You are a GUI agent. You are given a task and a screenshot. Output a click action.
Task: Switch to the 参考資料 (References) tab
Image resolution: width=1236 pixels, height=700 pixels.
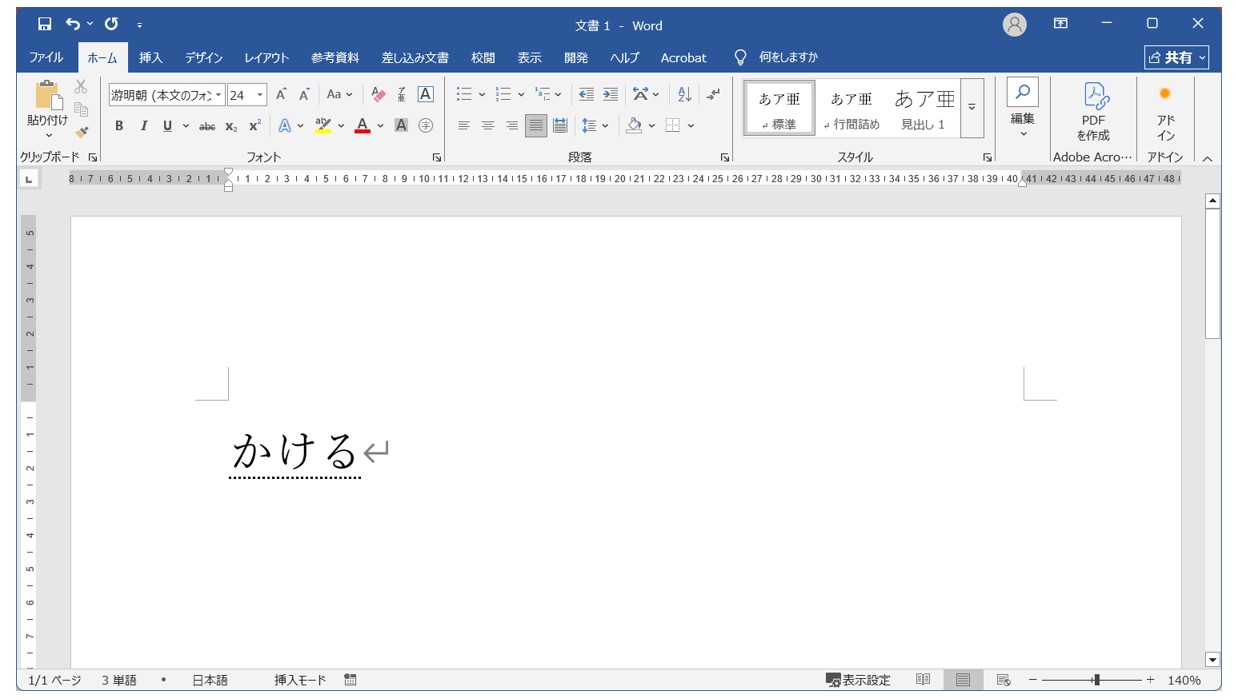(x=335, y=58)
